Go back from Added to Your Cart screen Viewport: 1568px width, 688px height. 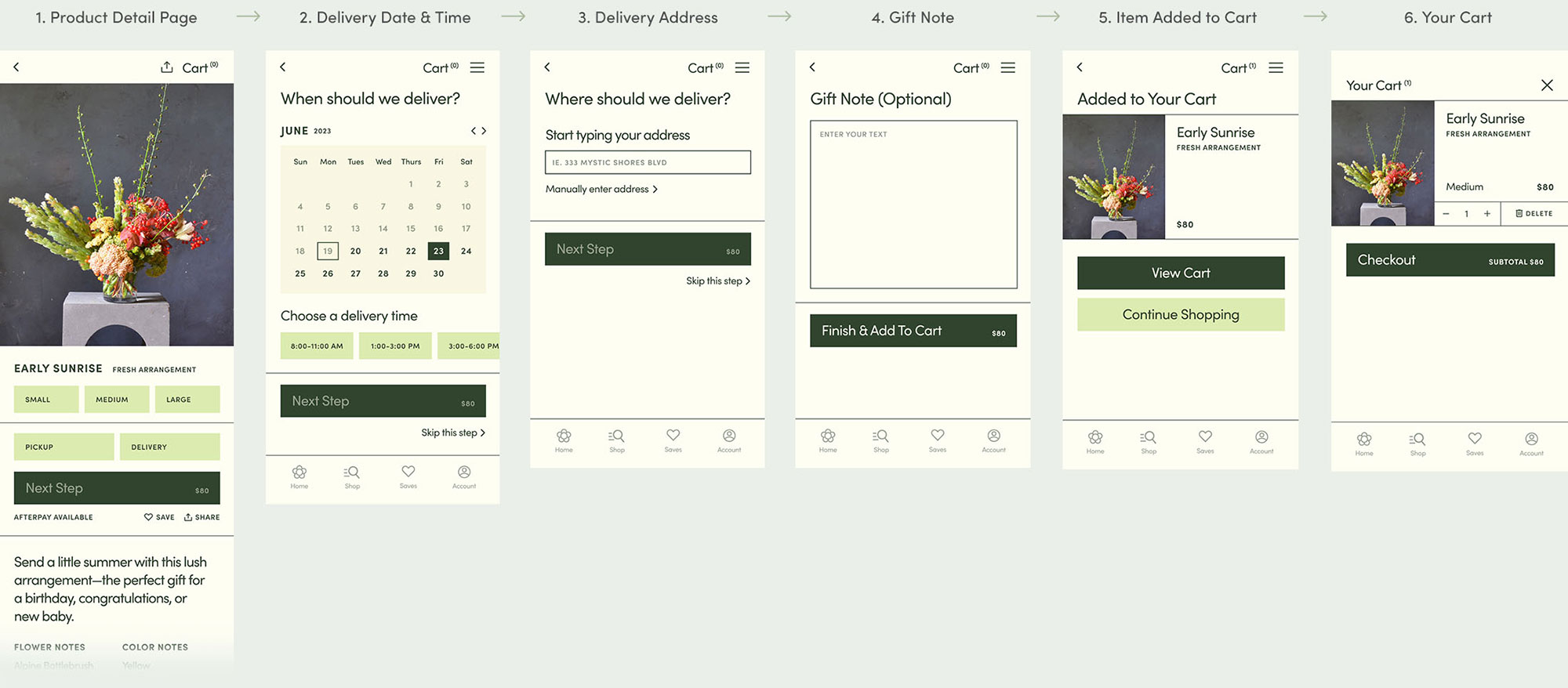[1080, 67]
